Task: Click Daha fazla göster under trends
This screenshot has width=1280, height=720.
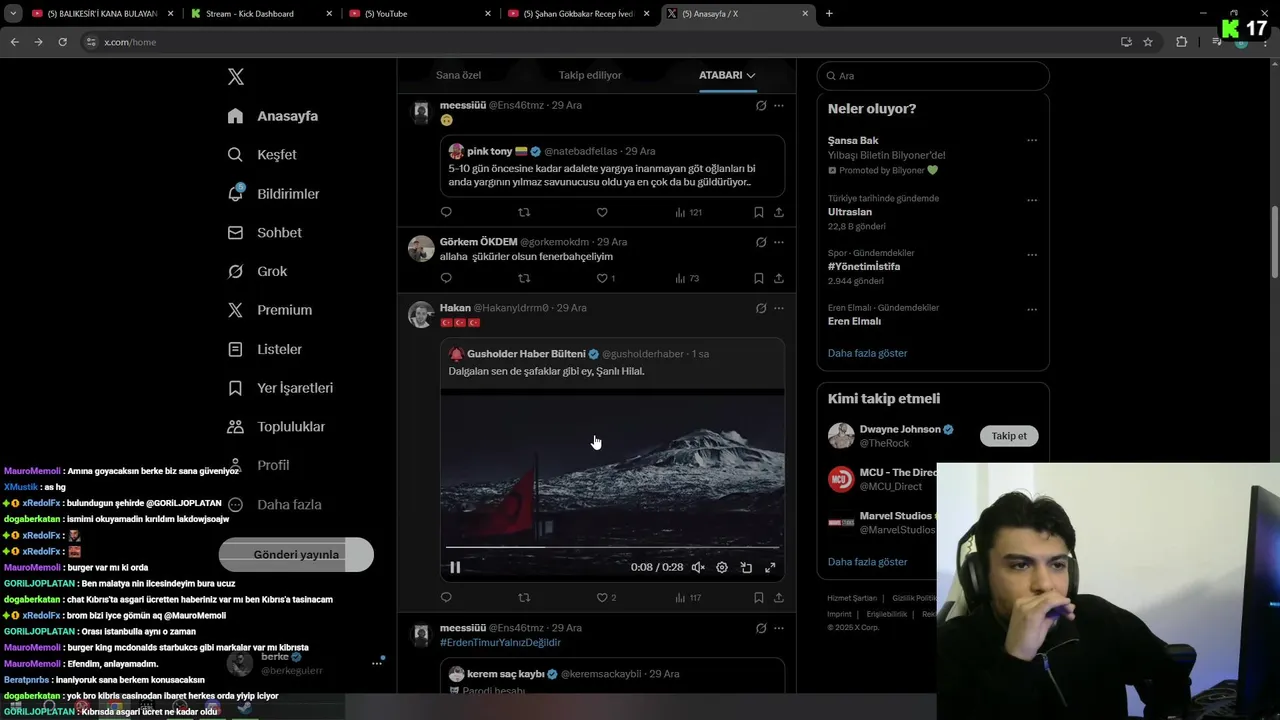Action: point(867,353)
